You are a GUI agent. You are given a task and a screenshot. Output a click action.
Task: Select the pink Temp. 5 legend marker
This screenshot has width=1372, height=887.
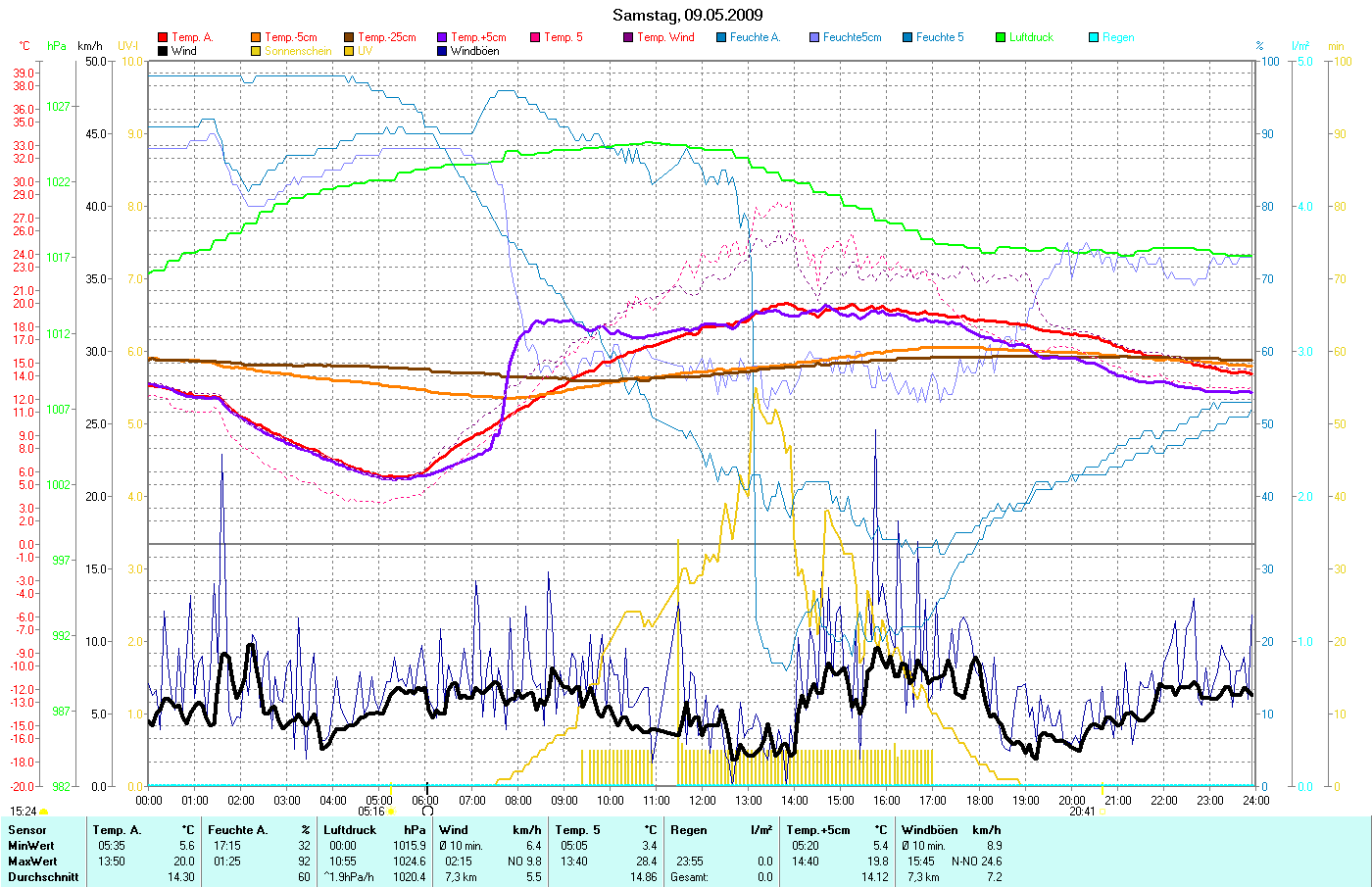point(535,37)
